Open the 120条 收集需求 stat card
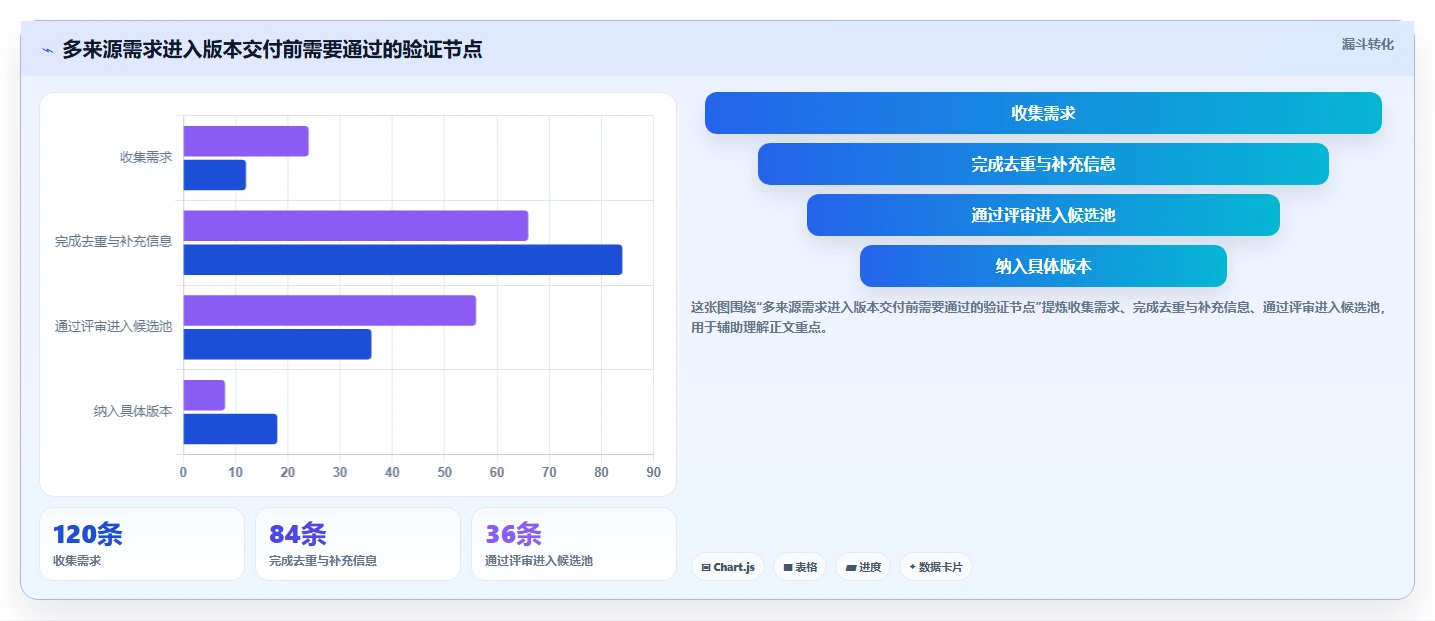Screen dimensions: 1435x621 142,544
